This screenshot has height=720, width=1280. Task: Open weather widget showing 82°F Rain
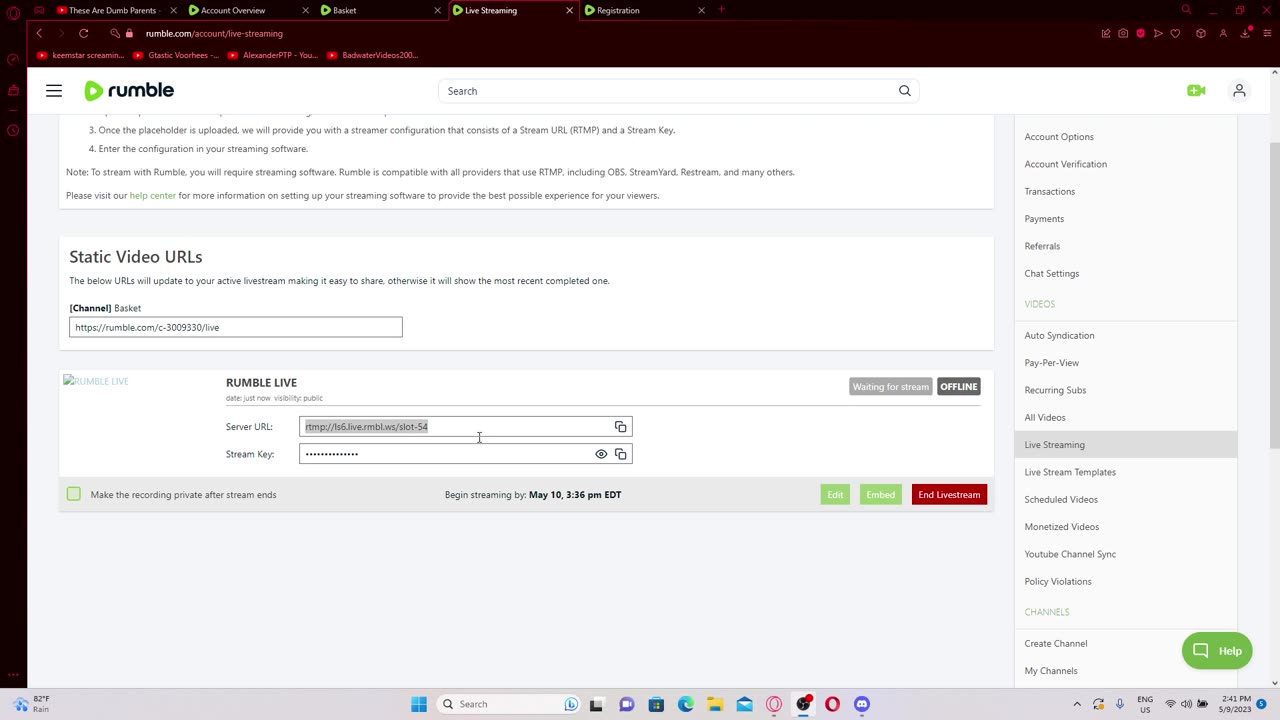pos(32,704)
